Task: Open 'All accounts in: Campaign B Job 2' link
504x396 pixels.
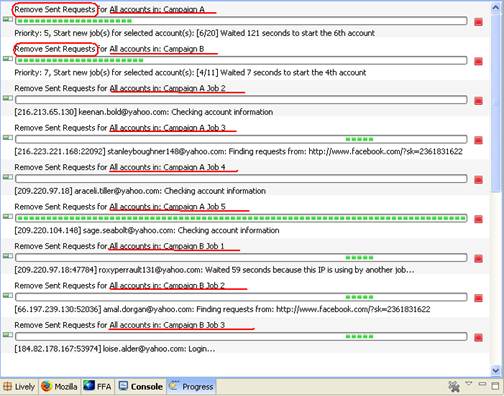Action: pos(167,285)
